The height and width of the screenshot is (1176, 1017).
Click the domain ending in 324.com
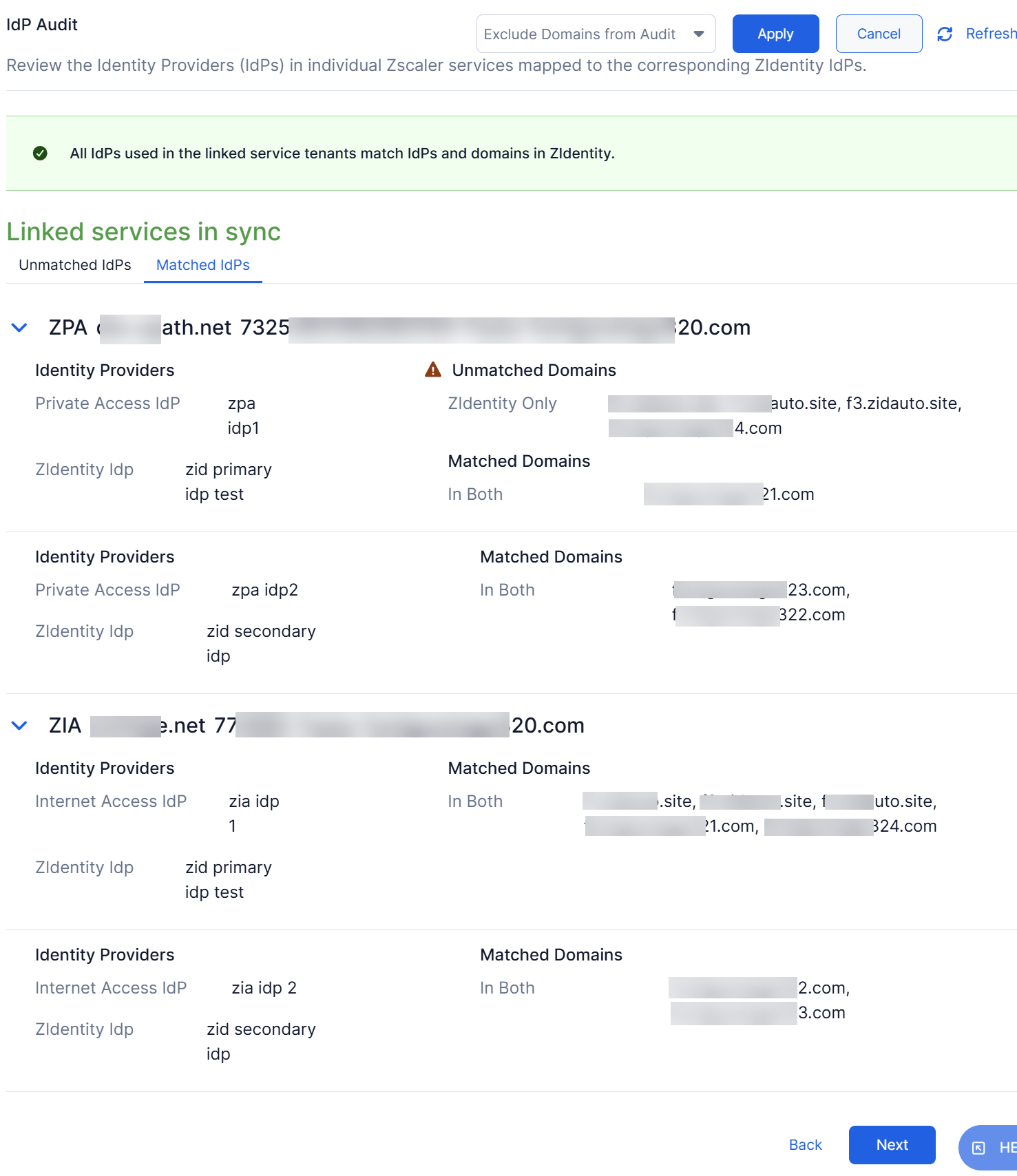(x=850, y=826)
